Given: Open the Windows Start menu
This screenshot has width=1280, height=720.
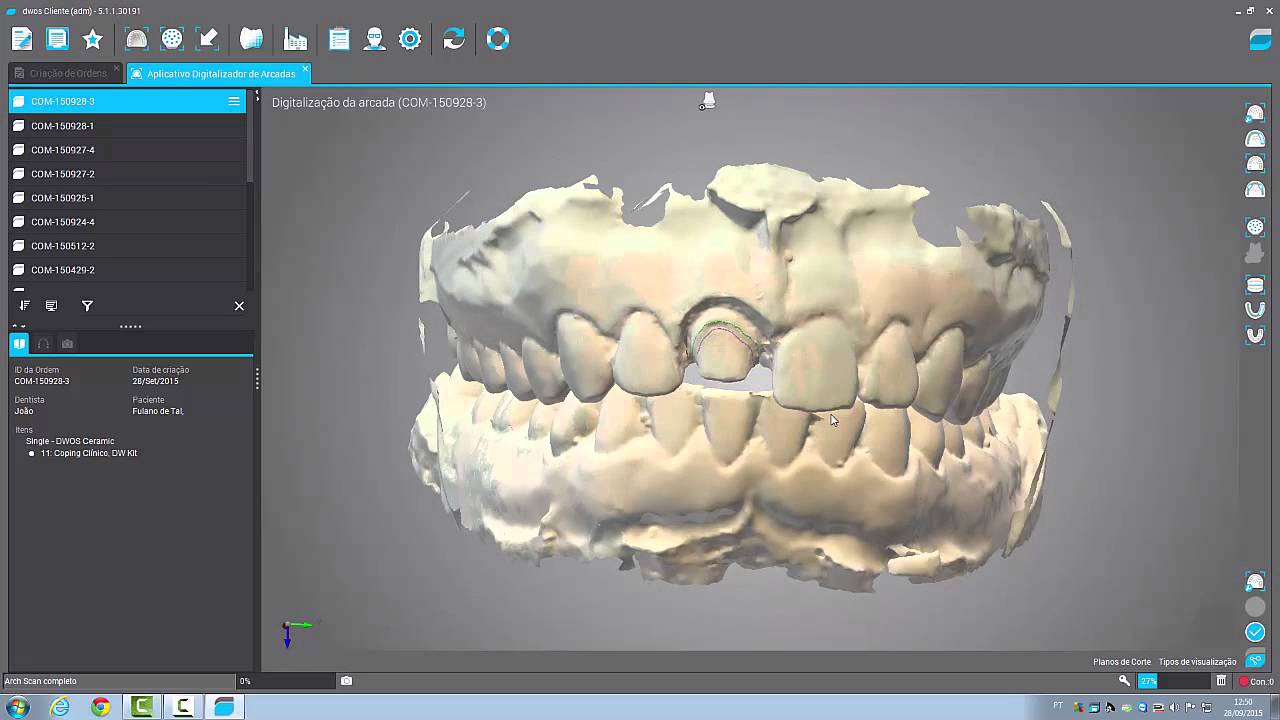Looking at the screenshot, I should (x=18, y=707).
